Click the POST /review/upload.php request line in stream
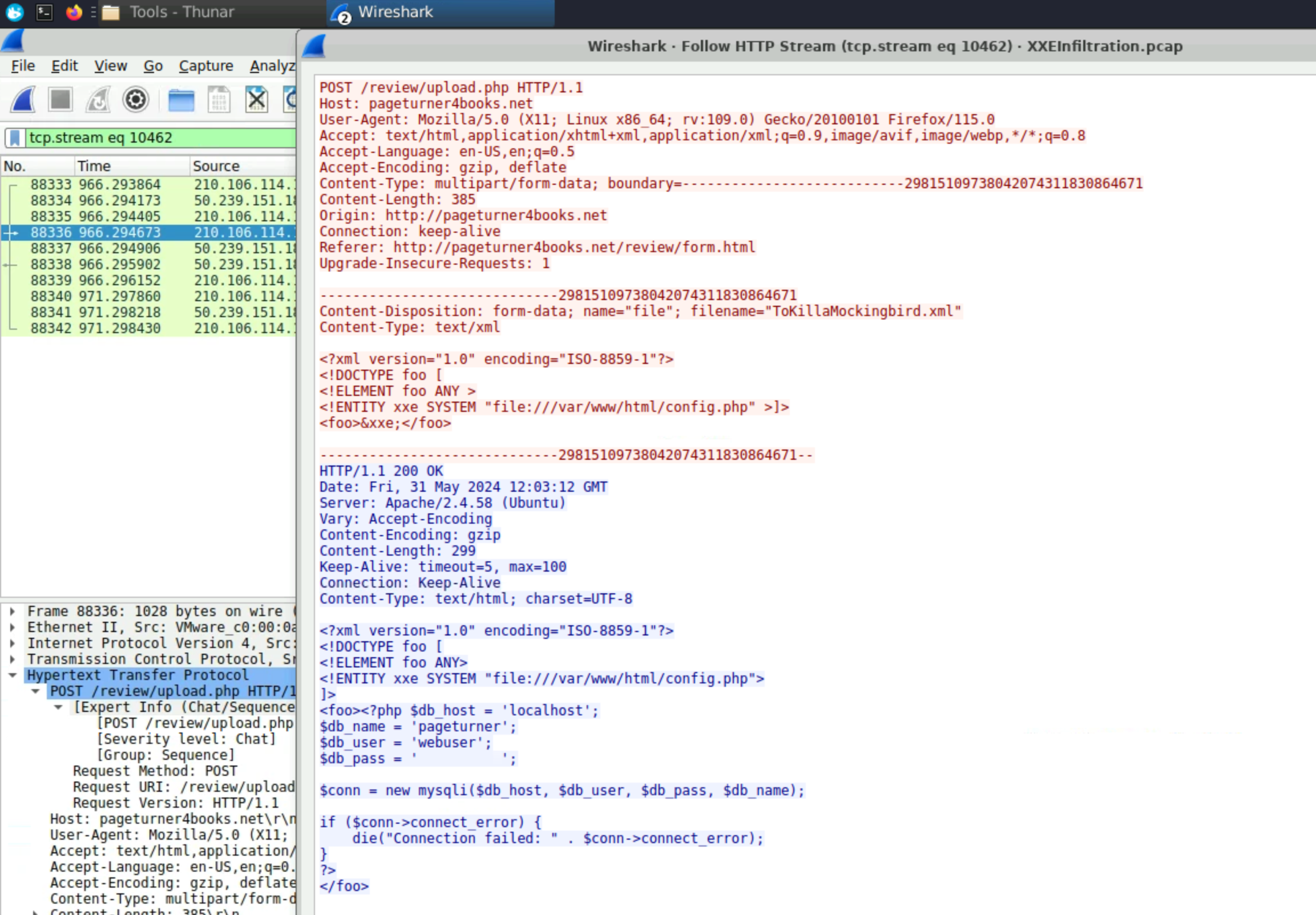The height and width of the screenshot is (915, 1316). point(451,88)
